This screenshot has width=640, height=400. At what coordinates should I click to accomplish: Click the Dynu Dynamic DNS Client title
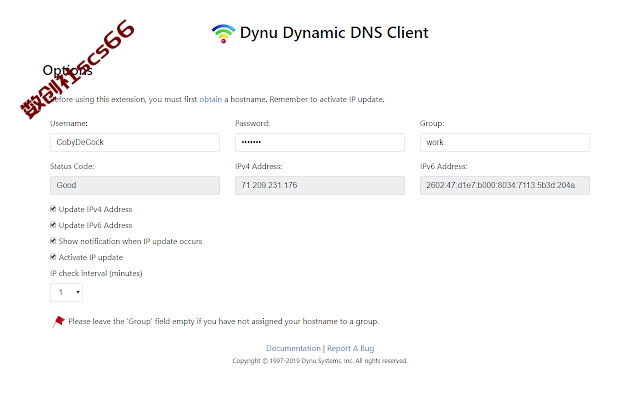click(x=334, y=33)
